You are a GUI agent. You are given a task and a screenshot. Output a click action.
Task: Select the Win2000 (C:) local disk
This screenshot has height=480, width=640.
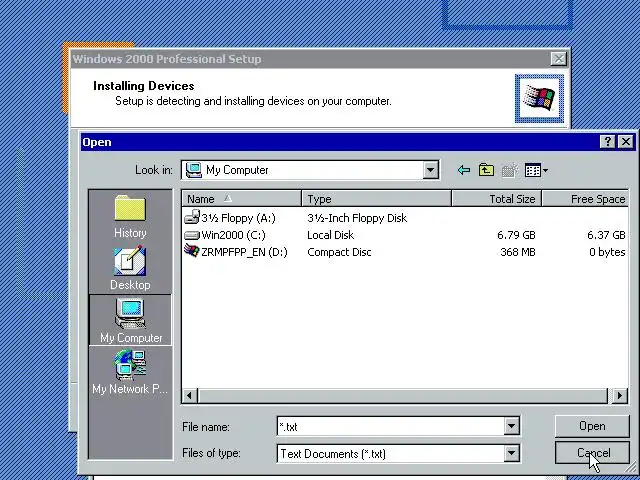coord(225,235)
